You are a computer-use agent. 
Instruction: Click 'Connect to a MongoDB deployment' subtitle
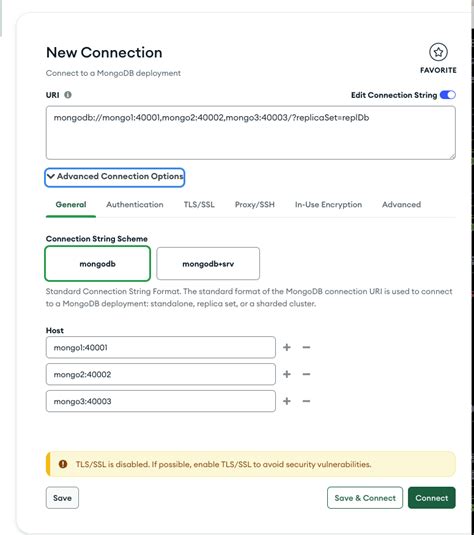pos(113,73)
